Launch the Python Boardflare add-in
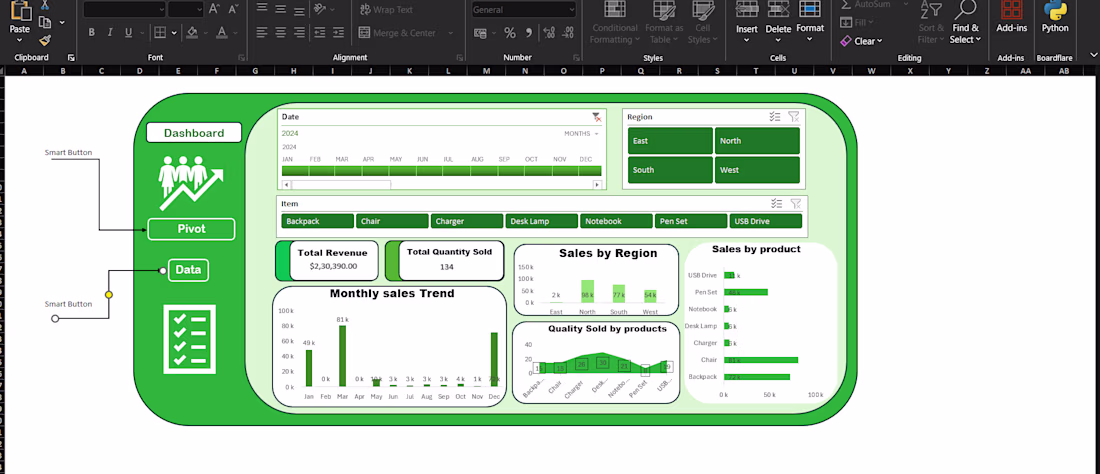 1055,18
